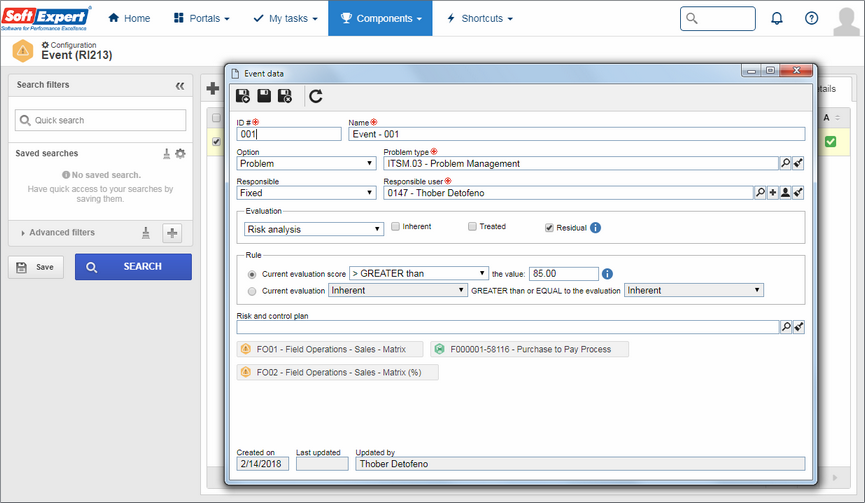Click the Save button in Search filters

36,267
